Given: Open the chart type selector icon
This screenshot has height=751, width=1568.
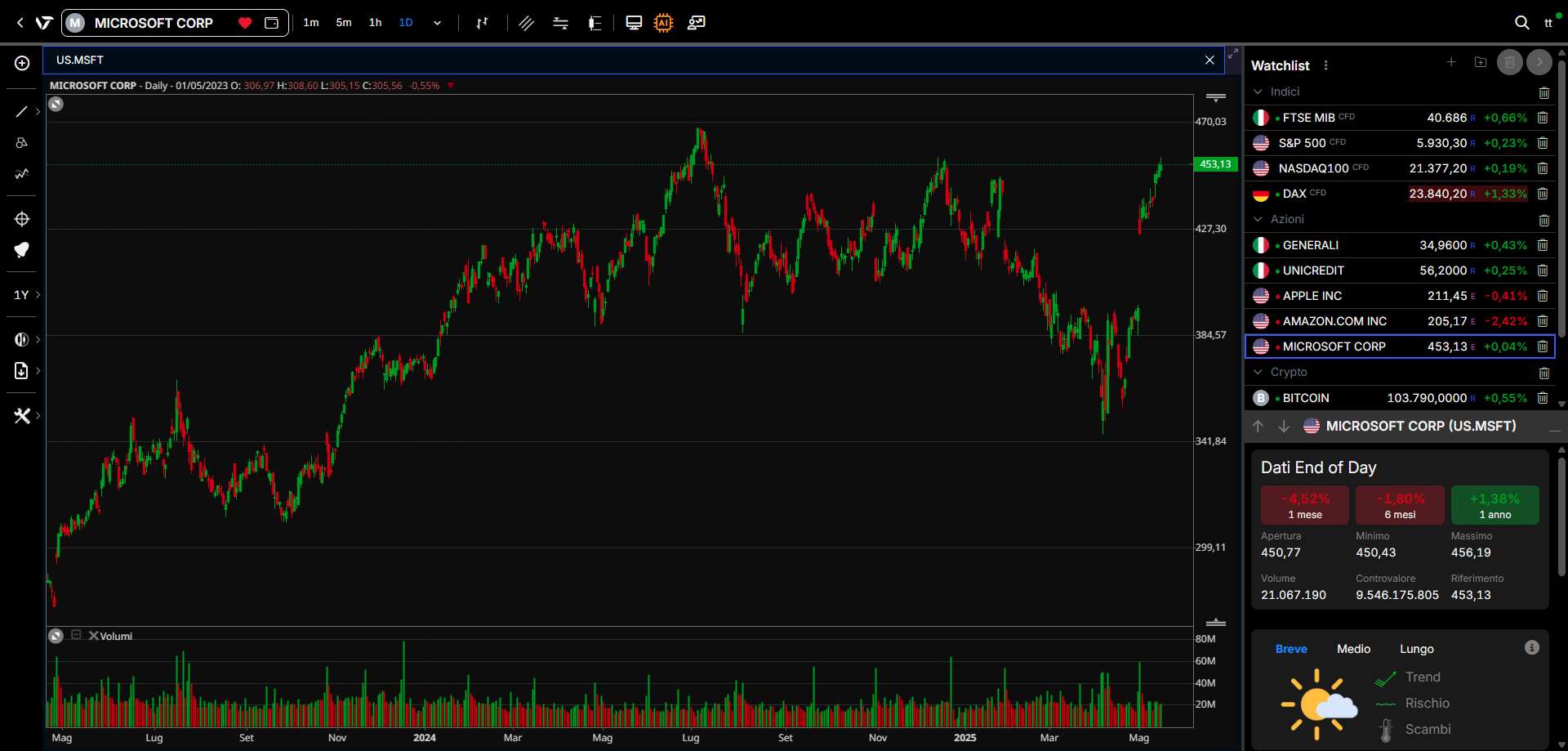Looking at the screenshot, I should 483,23.
